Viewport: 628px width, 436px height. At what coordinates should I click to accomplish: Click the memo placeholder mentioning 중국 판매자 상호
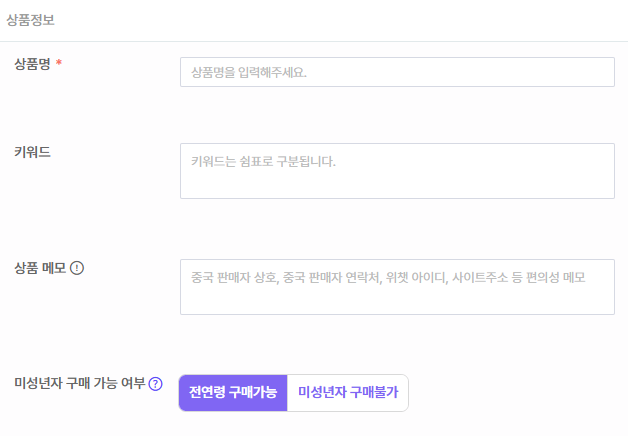tap(387, 276)
